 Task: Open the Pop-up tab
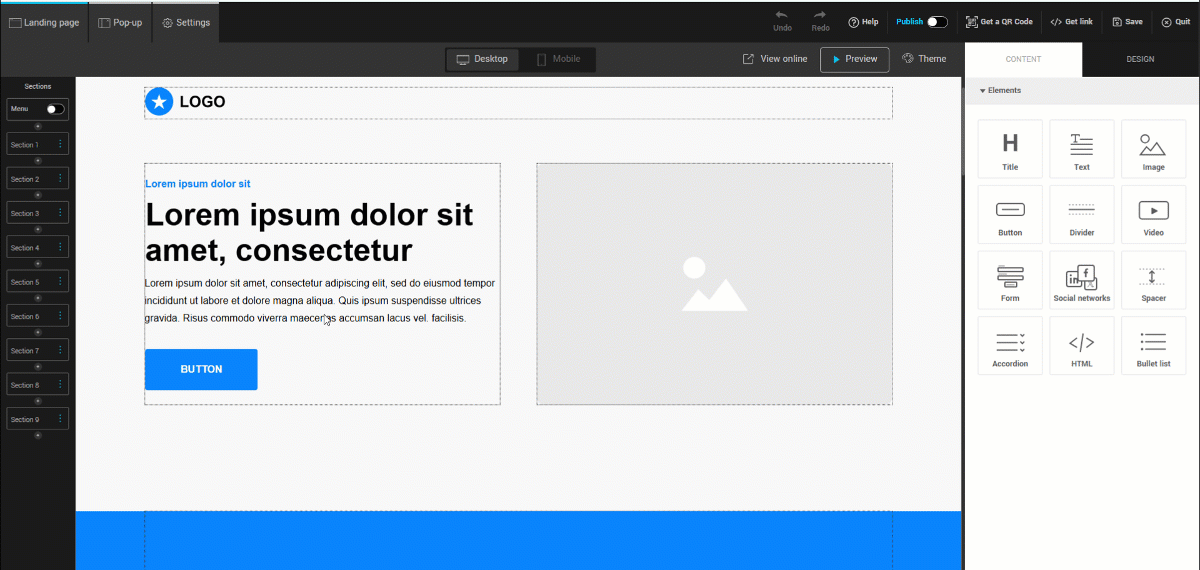(x=120, y=22)
